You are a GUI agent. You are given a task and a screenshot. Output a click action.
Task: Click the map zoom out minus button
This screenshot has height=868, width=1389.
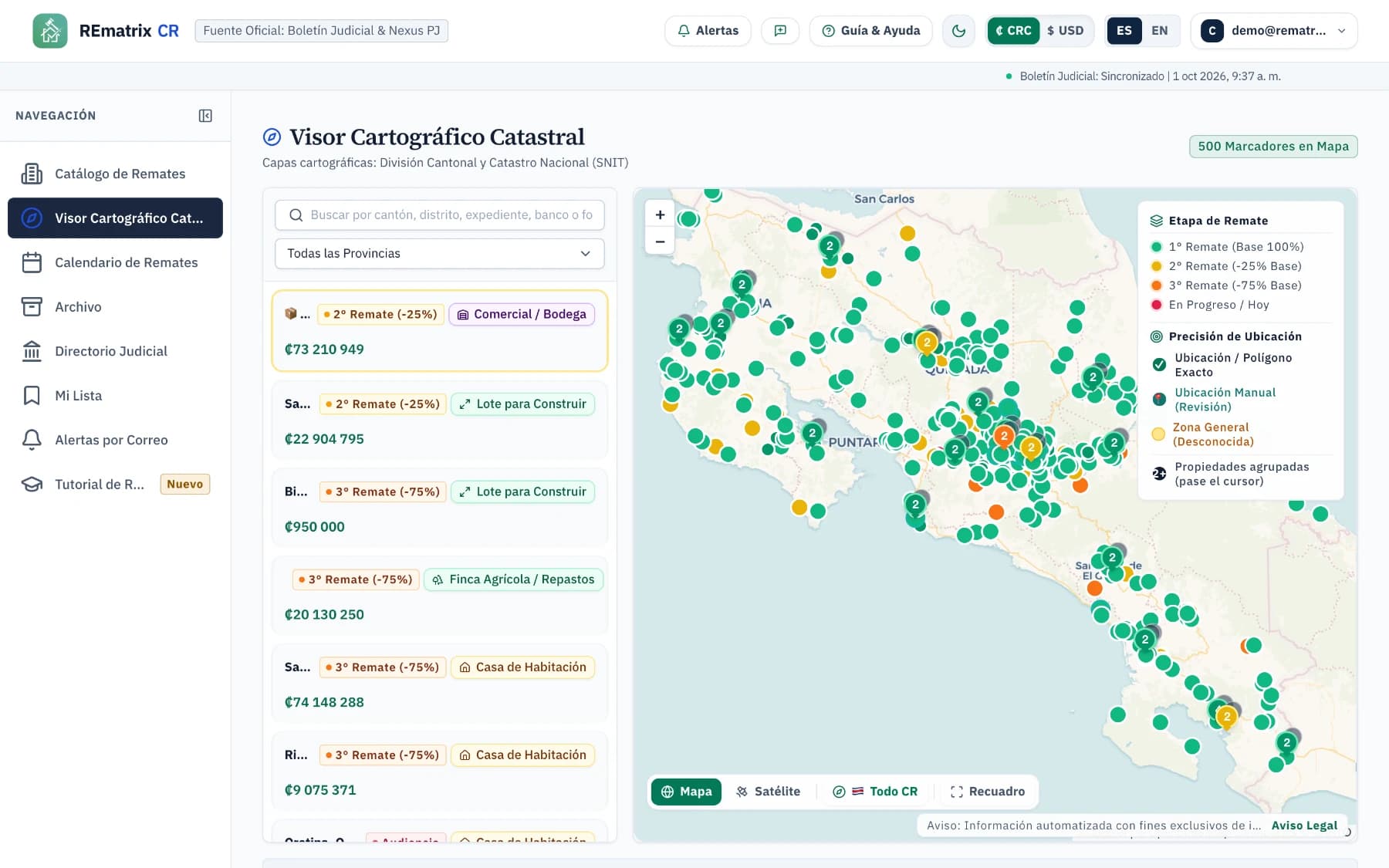[660, 241]
